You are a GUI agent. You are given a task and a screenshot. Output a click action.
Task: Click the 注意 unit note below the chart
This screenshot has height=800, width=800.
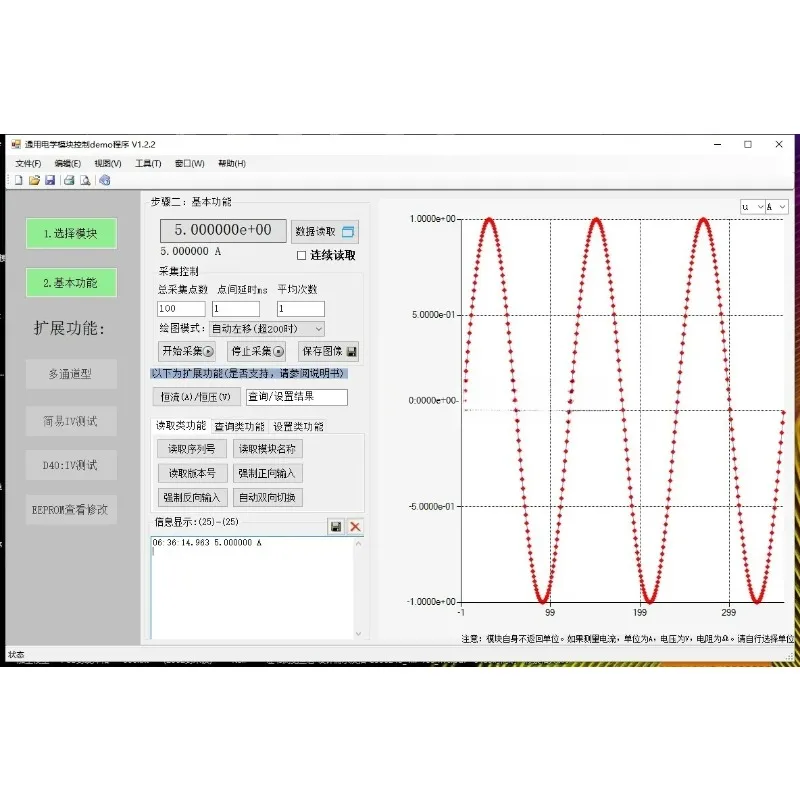[628, 638]
